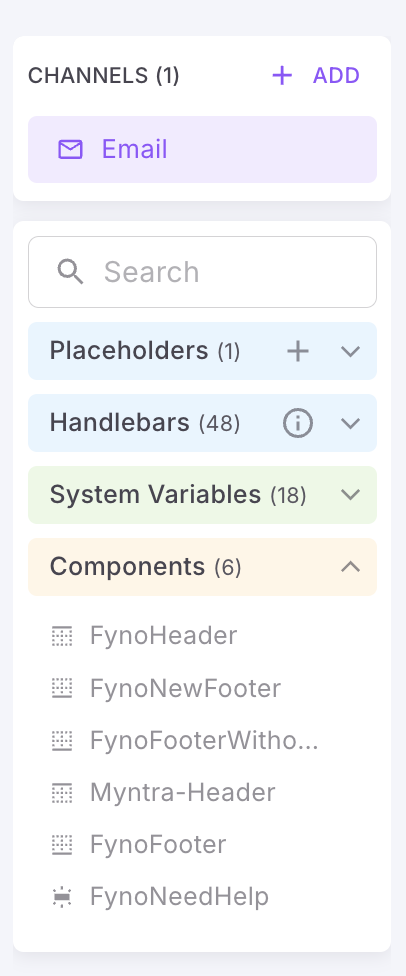Click the Myntra-Header component icon

click(62, 793)
